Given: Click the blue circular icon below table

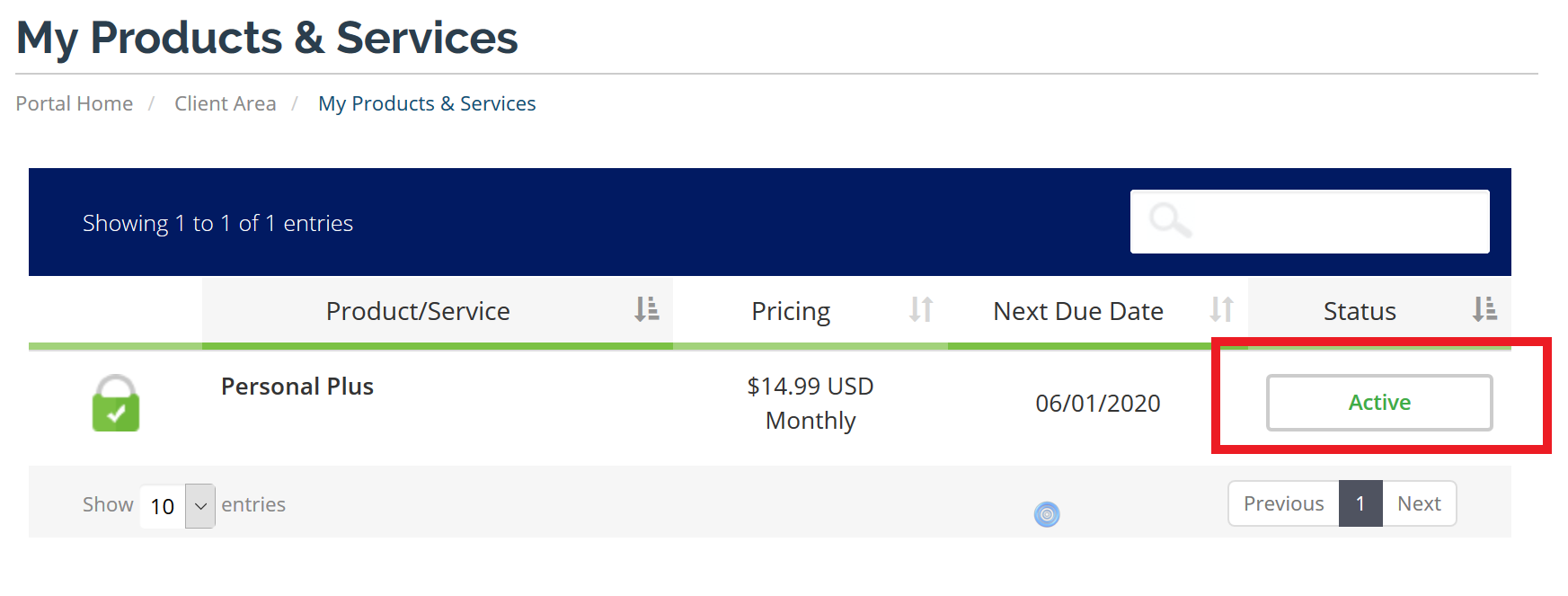Looking at the screenshot, I should [x=1047, y=514].
